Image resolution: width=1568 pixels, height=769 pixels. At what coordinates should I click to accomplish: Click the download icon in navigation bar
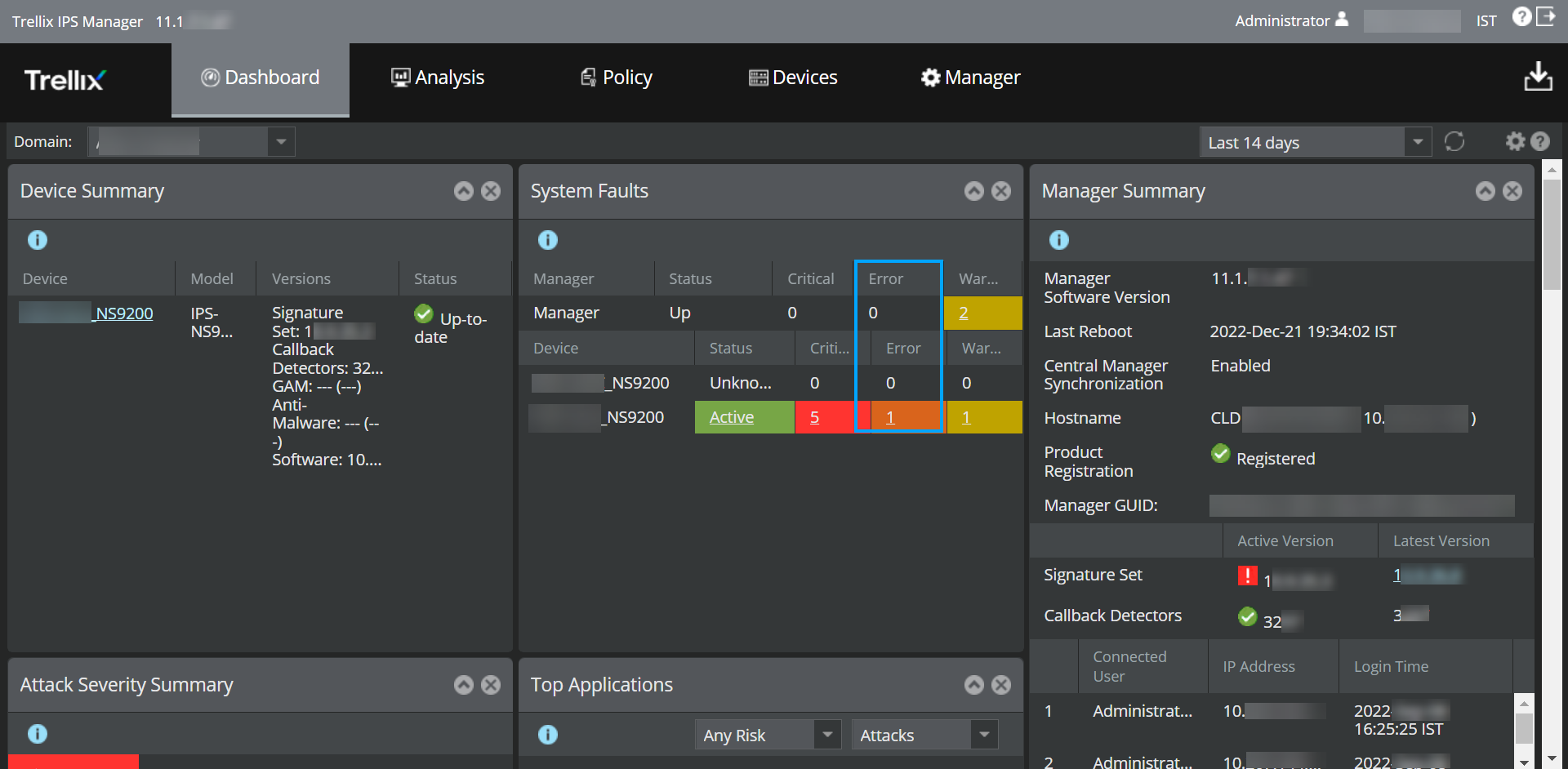pos(1539,77)
